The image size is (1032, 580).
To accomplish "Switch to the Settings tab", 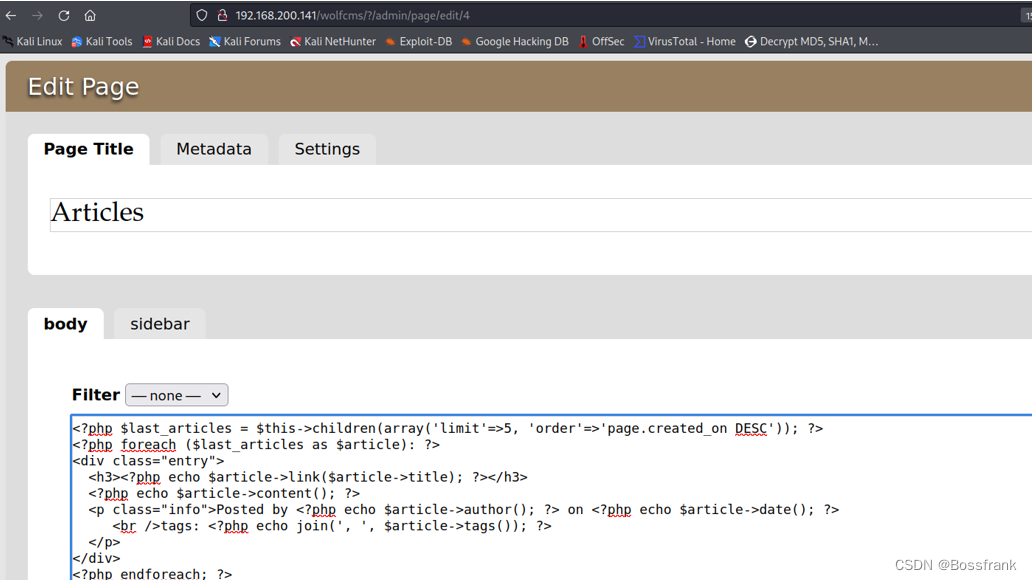I will pyautogui.click(x=327, y=149).
